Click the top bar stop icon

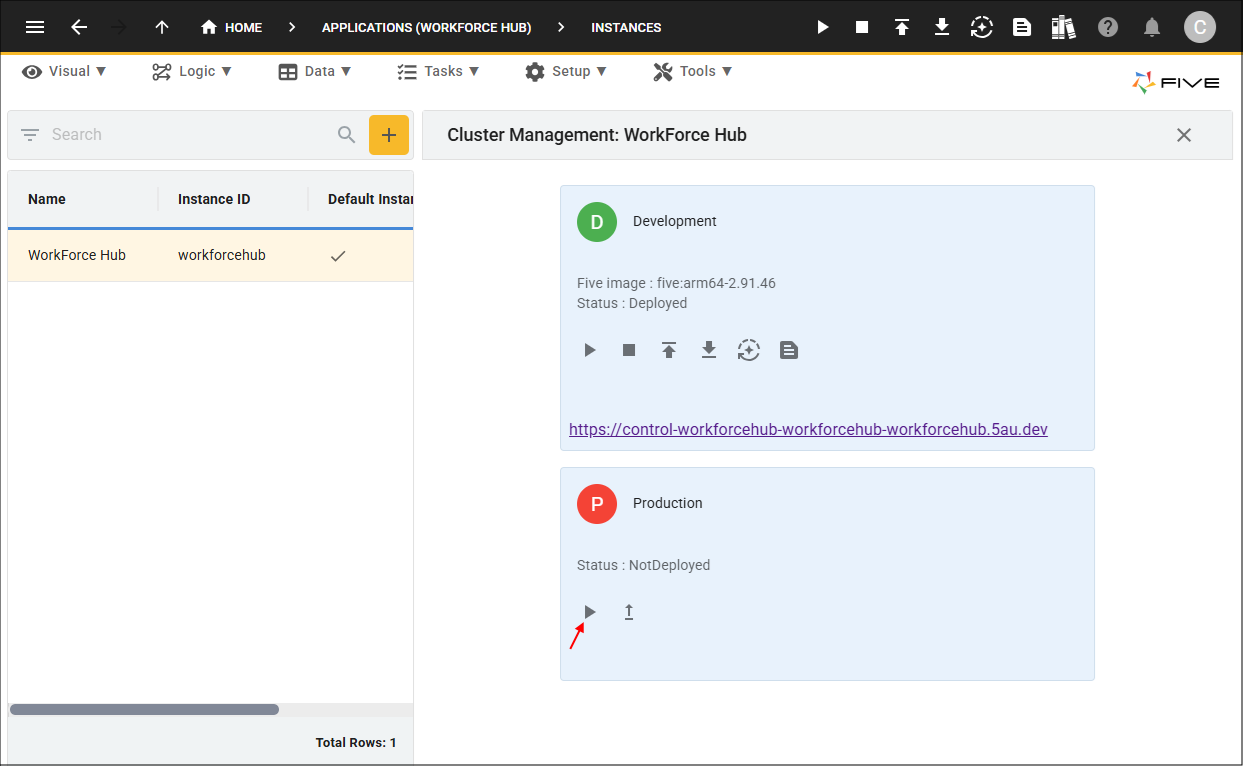click(862, 27)
